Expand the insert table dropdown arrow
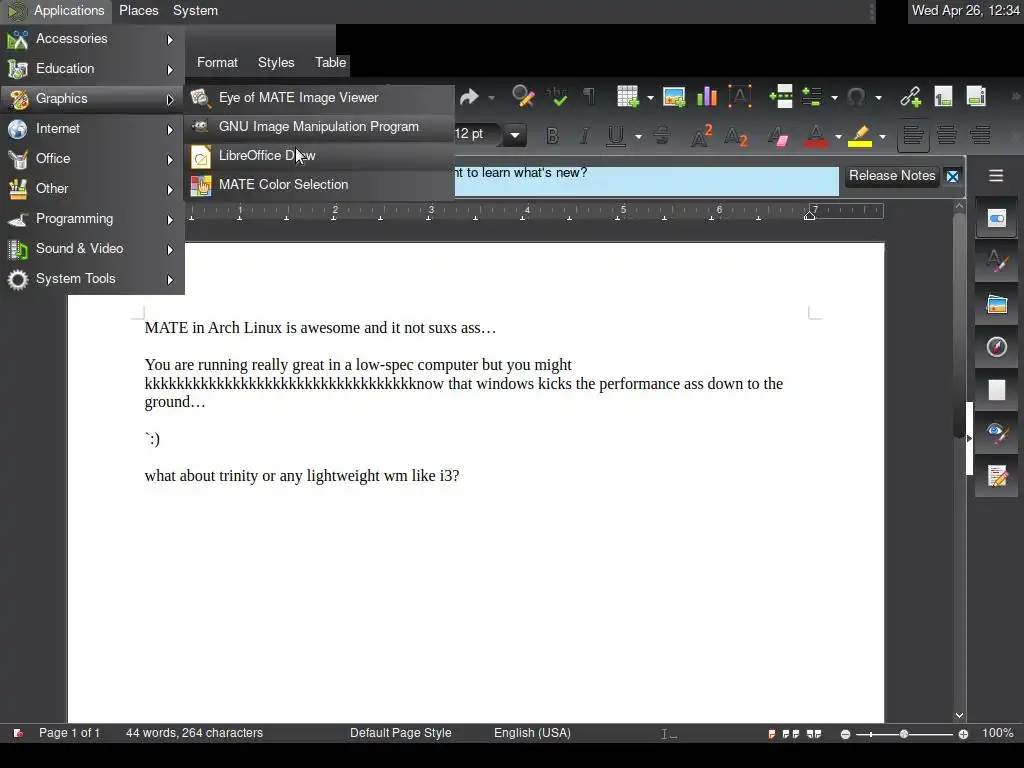The width and height of the screenshot is (1024, 768). [650, 98]
